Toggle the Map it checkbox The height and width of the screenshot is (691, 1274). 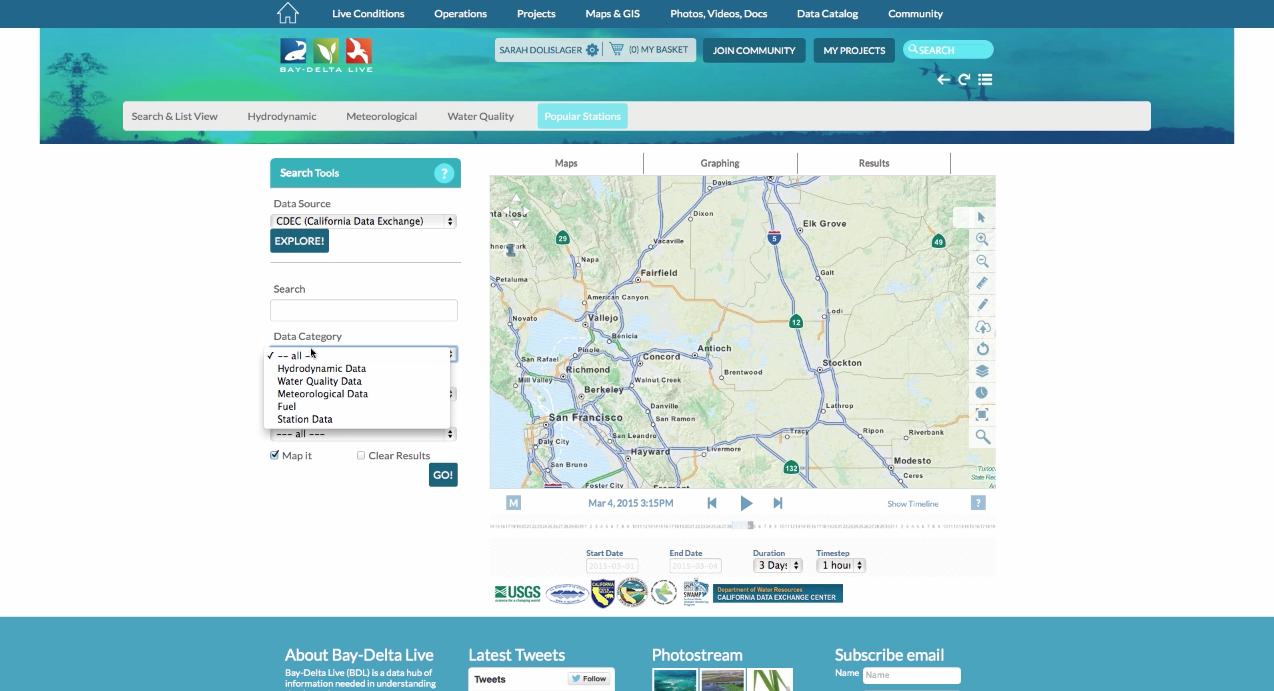pyautogui.click(x=275, y=456)
